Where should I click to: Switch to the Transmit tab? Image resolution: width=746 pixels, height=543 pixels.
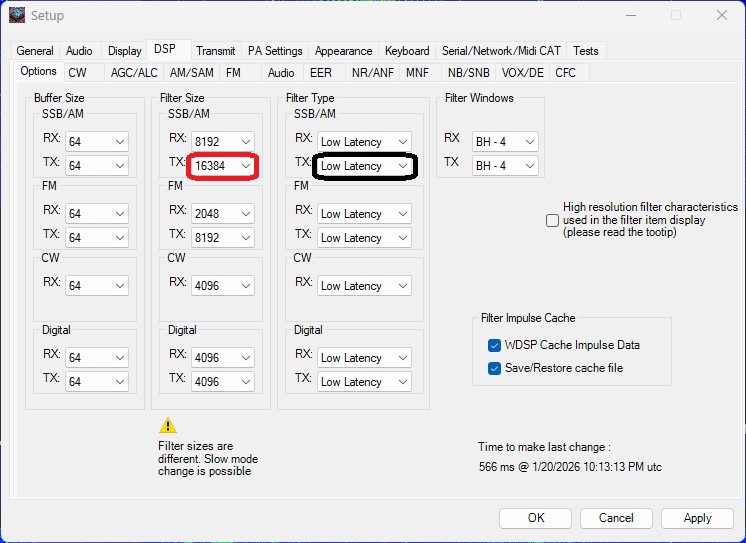[215, 51]
